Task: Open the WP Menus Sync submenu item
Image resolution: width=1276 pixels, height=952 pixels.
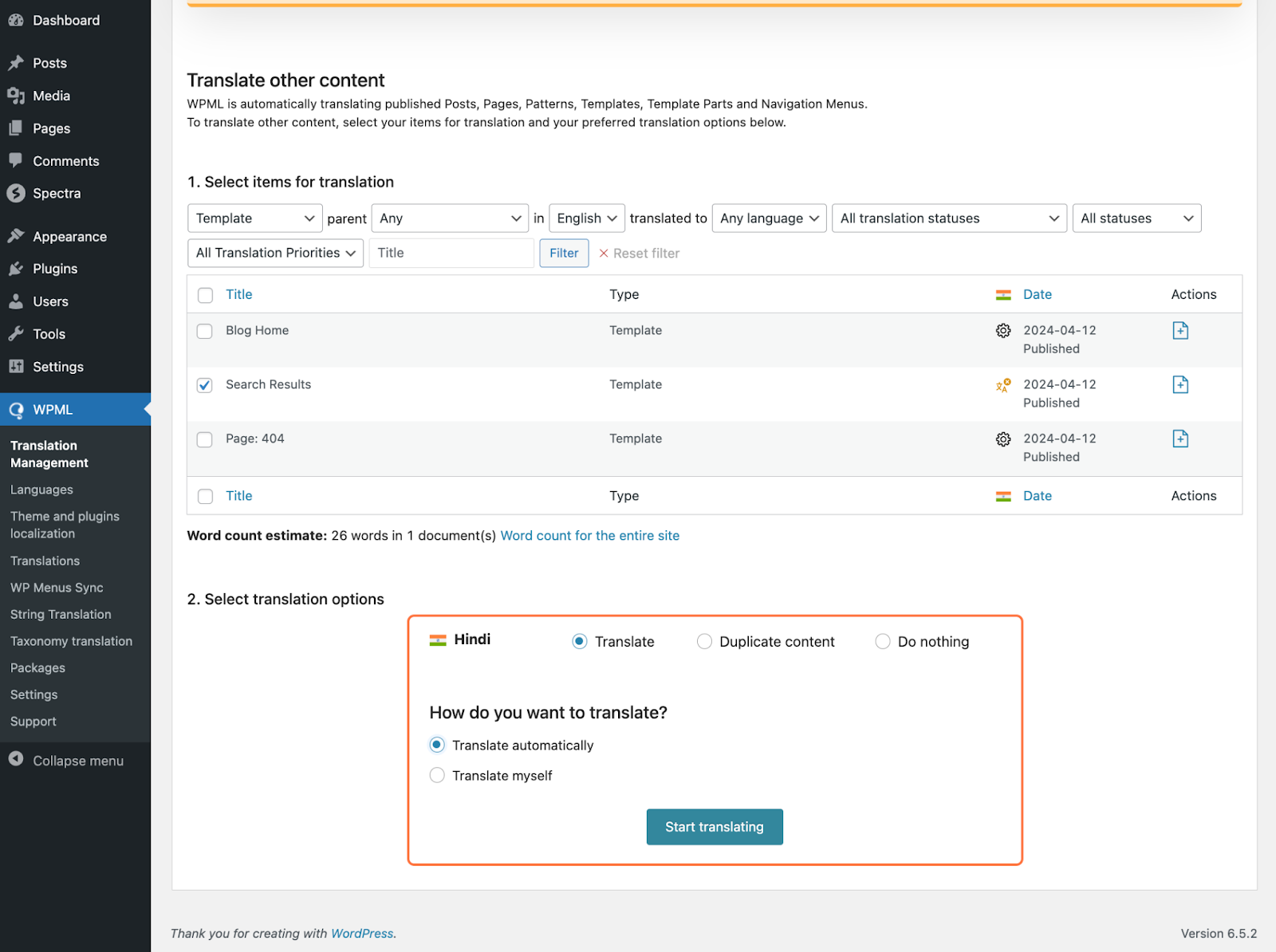Action: click(57, 588)
